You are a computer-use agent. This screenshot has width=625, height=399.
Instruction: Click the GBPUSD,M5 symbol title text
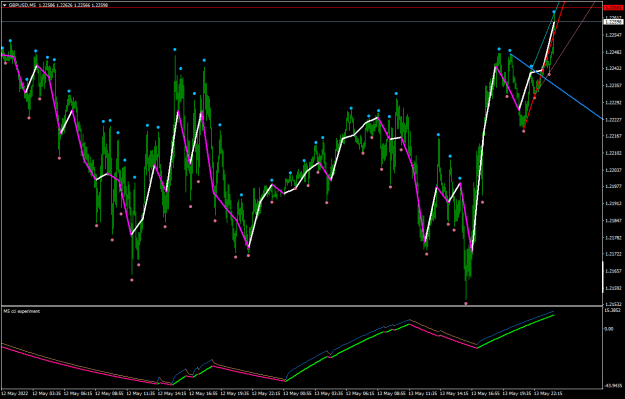(22, 5)
